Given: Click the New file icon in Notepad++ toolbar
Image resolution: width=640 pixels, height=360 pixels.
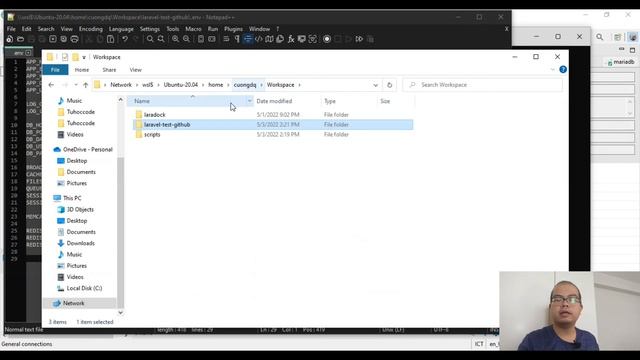Looking at the screenshot, I should tap(9, 39).
